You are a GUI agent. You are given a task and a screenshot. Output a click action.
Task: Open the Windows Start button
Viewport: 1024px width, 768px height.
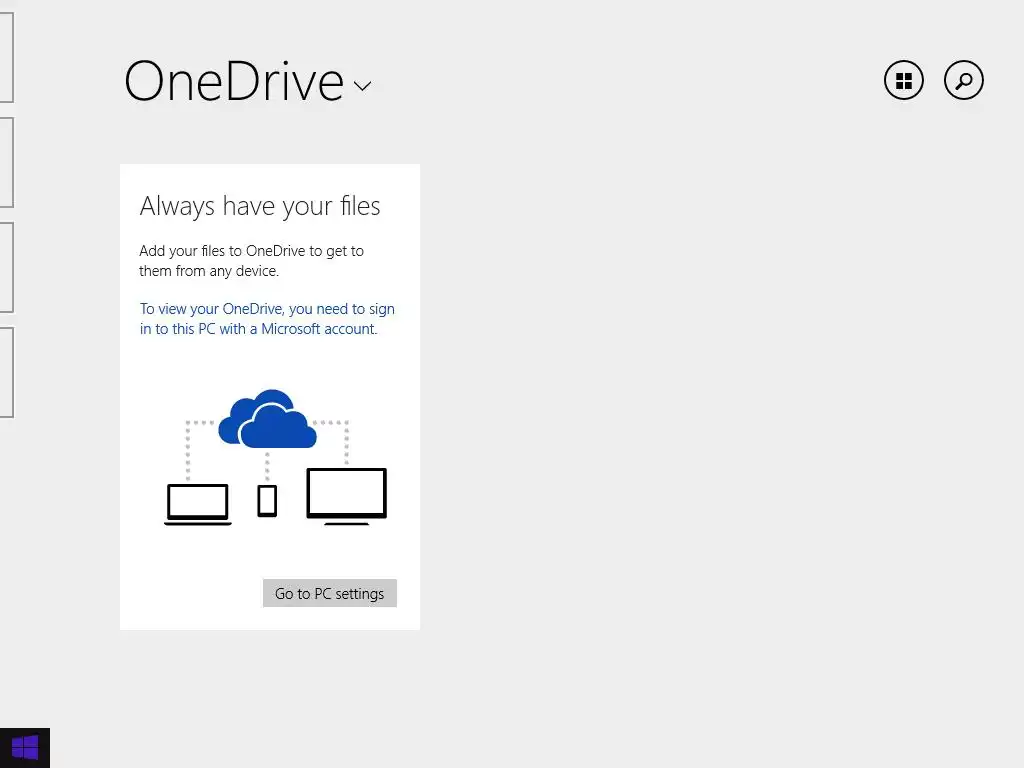pyautogui.click(x=25, y=748)
